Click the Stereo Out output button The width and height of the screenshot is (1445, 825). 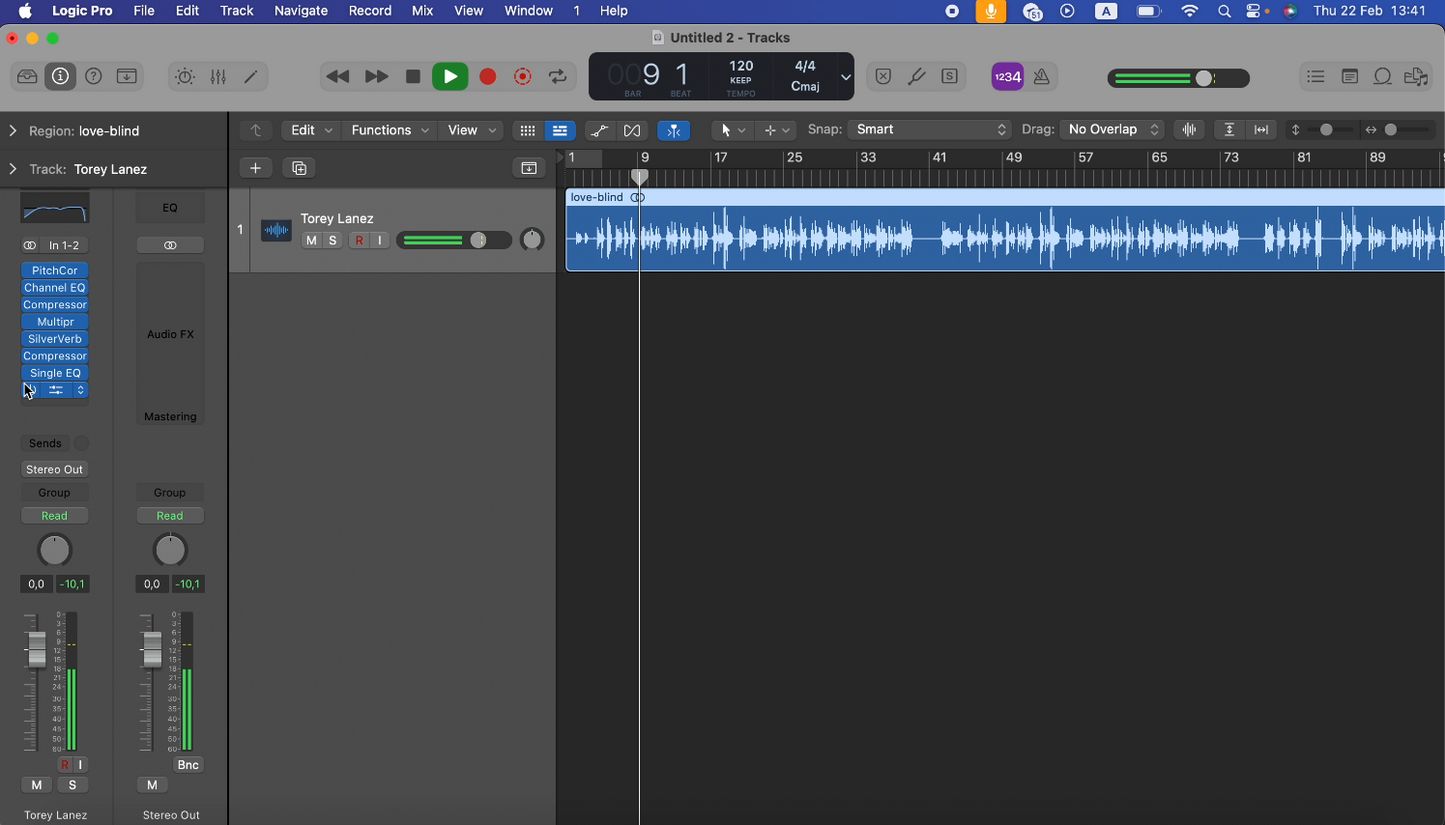tap(55, 469)
